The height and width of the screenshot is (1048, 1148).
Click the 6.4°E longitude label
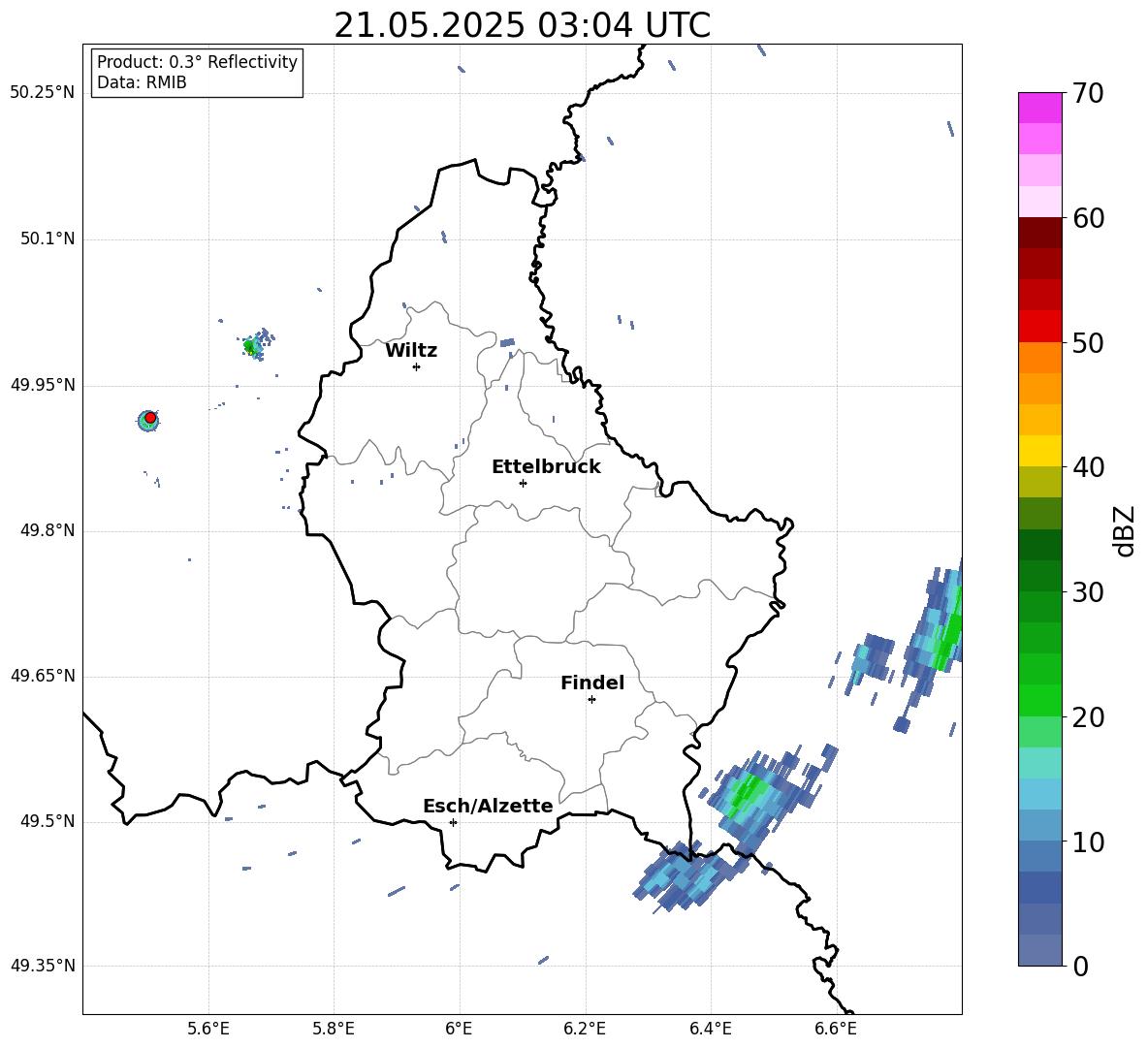coord(710,1029)
